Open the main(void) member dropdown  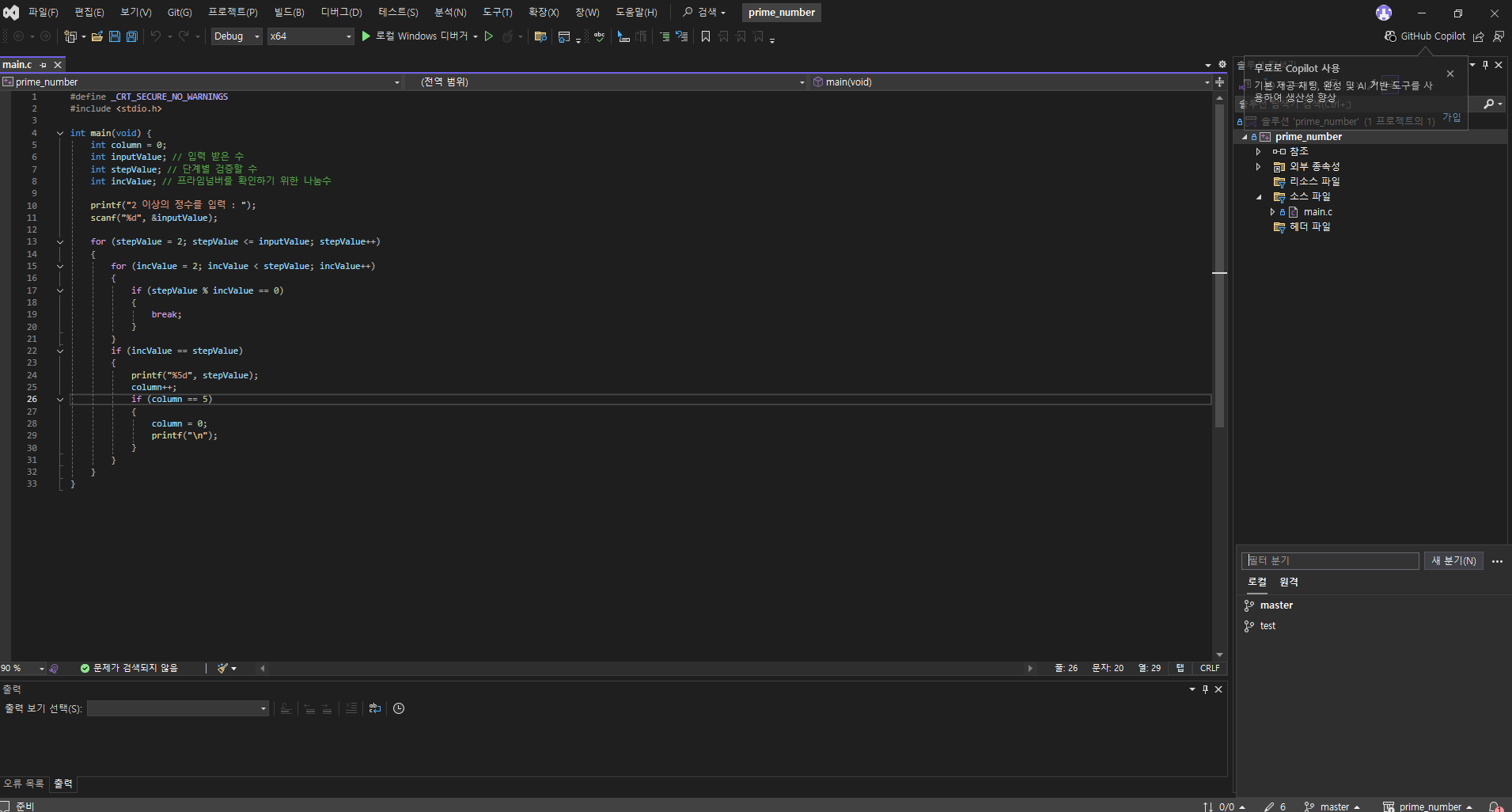(1011, 82)
